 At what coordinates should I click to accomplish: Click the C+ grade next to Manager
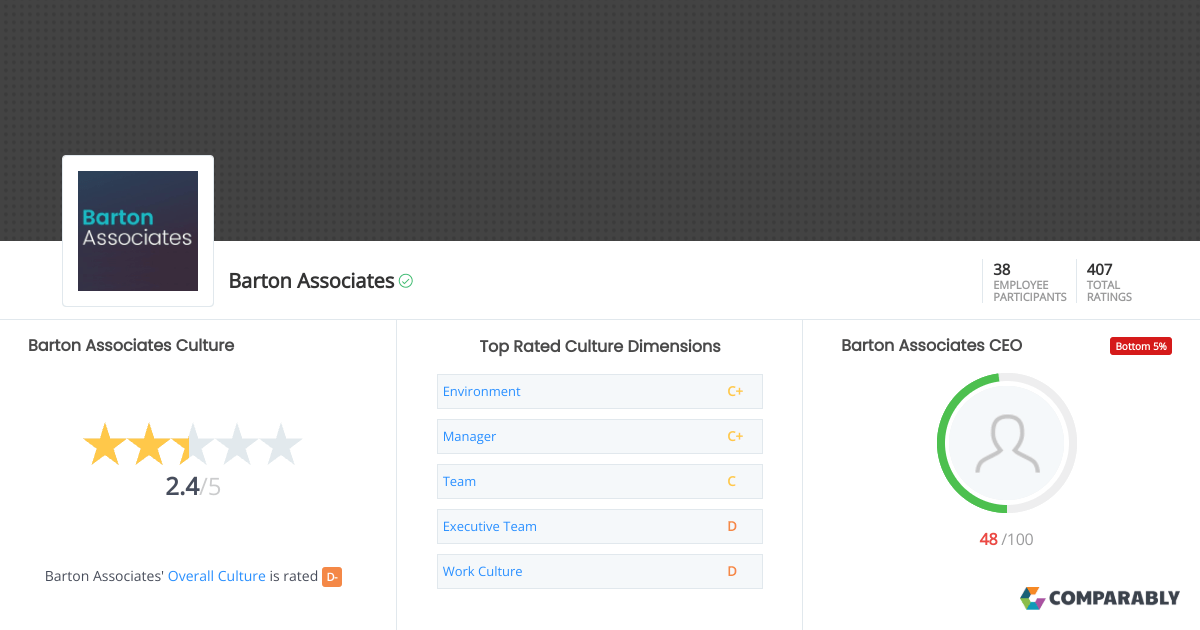[x=735, y=436]
